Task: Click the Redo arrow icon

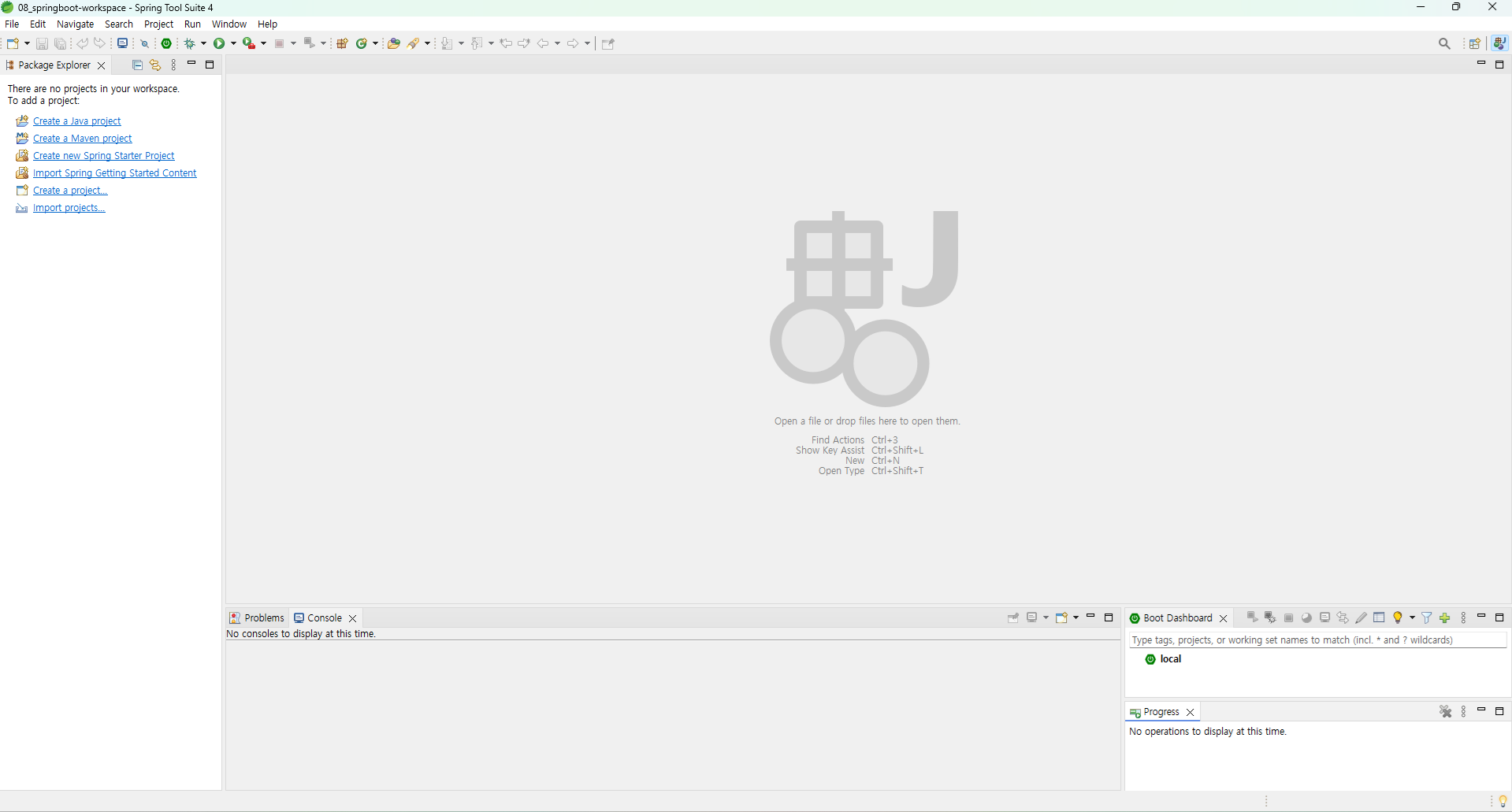Action: coord(99,43)
